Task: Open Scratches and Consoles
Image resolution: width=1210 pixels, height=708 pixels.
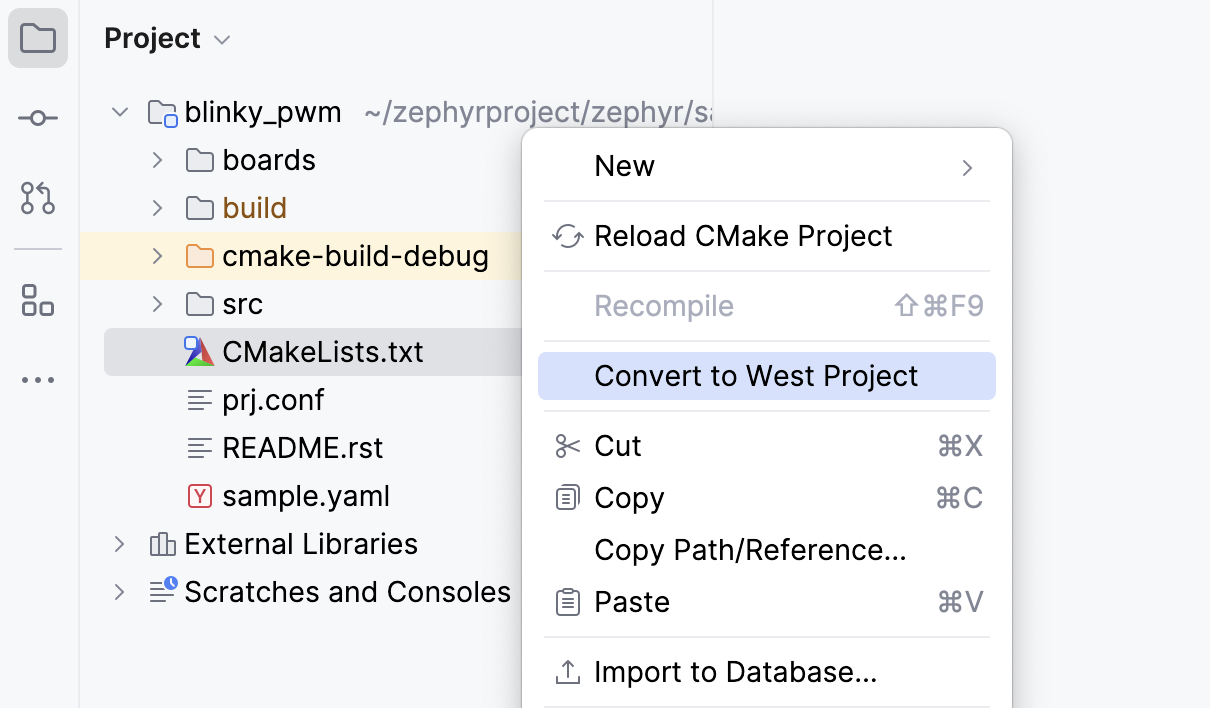Action: point(347,591)
